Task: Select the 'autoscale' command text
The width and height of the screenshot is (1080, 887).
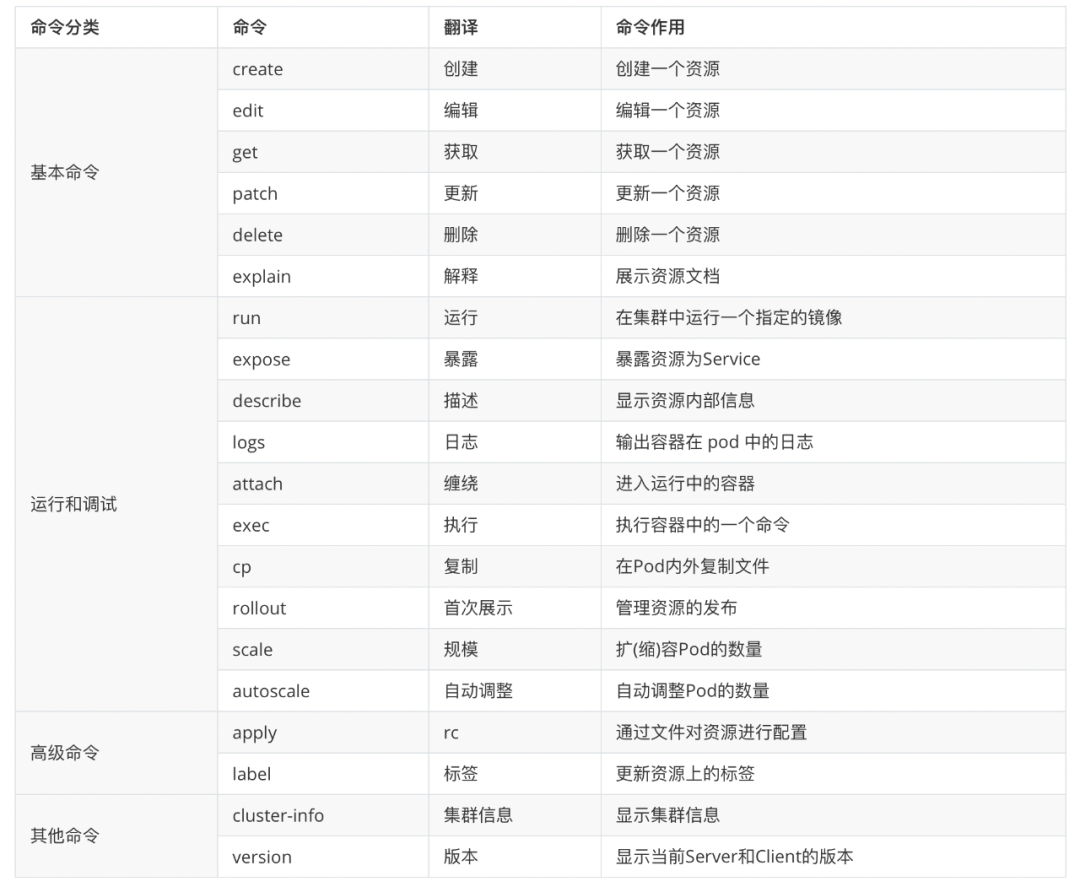Action: click(x=271, y=691)
